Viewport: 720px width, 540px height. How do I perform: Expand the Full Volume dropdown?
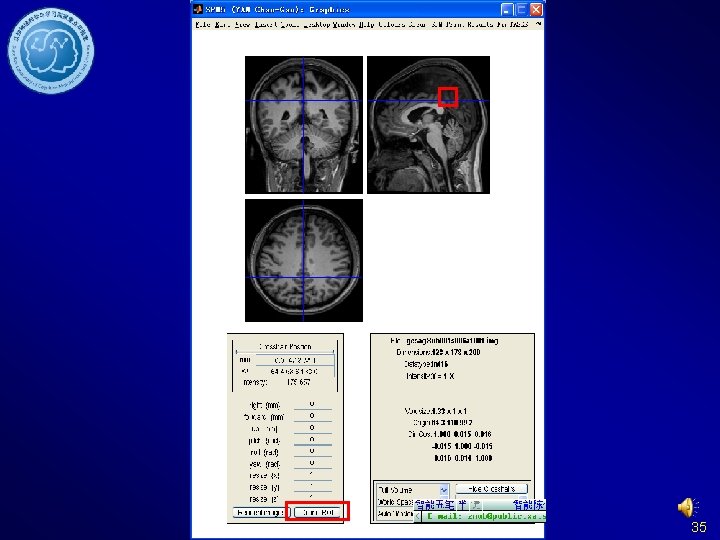pos(412,490)
